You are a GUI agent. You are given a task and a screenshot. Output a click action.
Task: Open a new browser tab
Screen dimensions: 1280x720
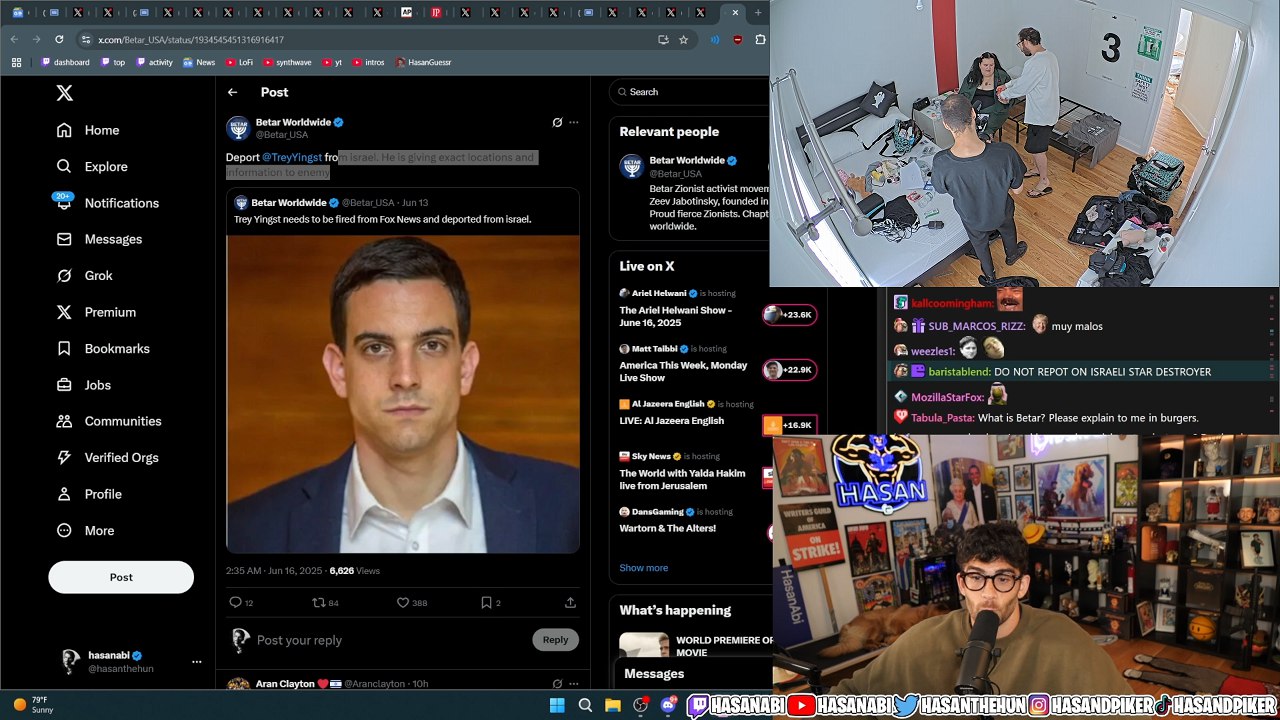(x=758, y=13)
